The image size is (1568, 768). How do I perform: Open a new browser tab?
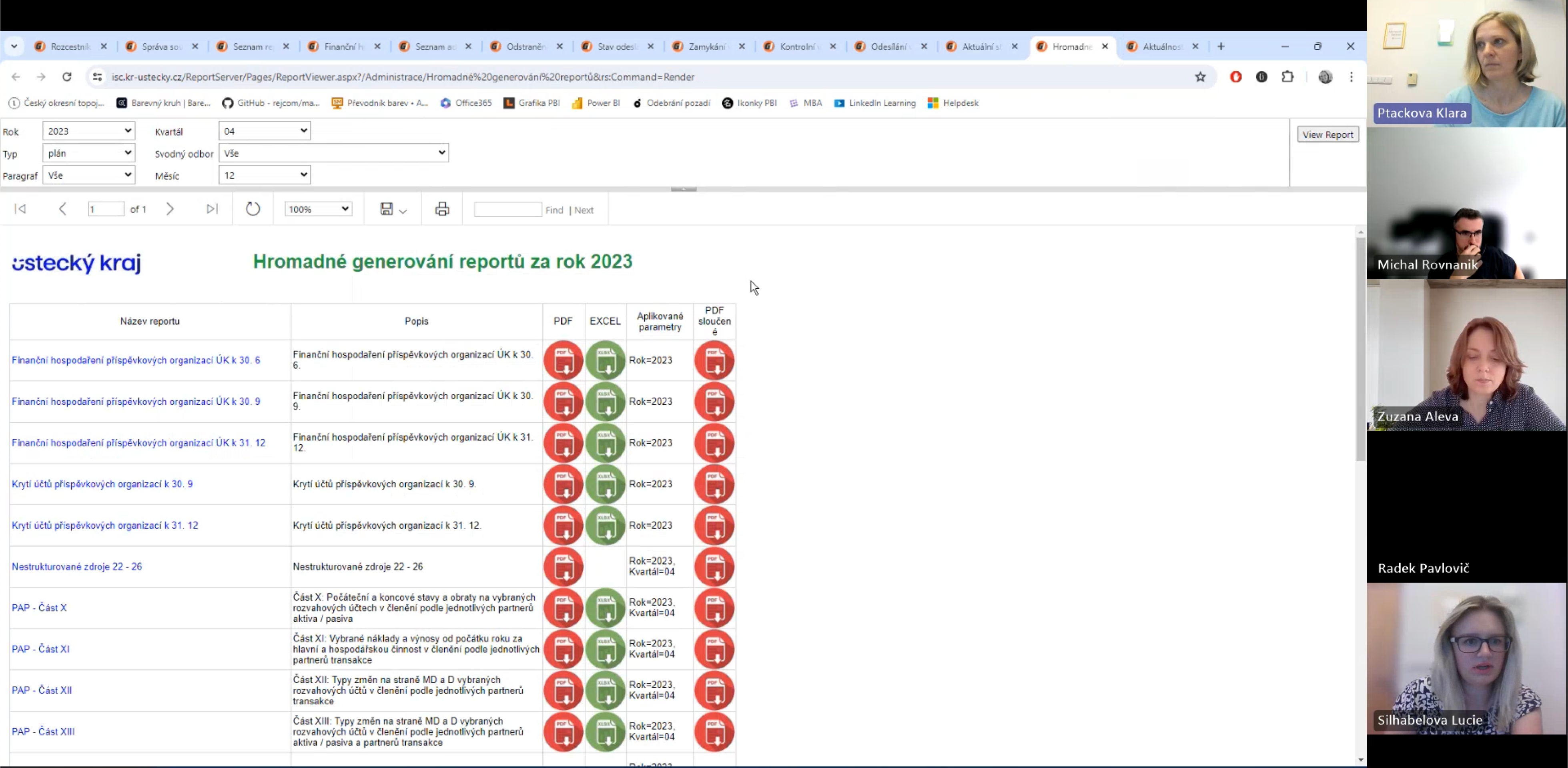click(1221, 46)
